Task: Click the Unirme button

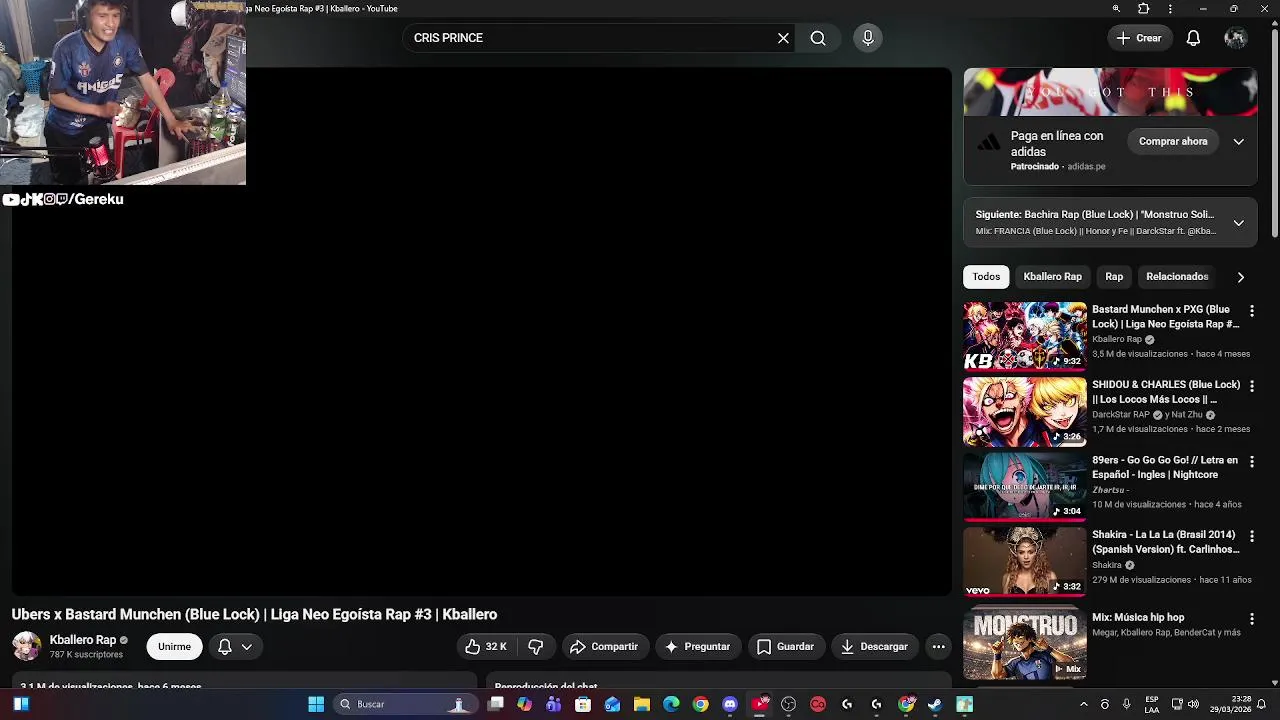Action: click(174, 646)
